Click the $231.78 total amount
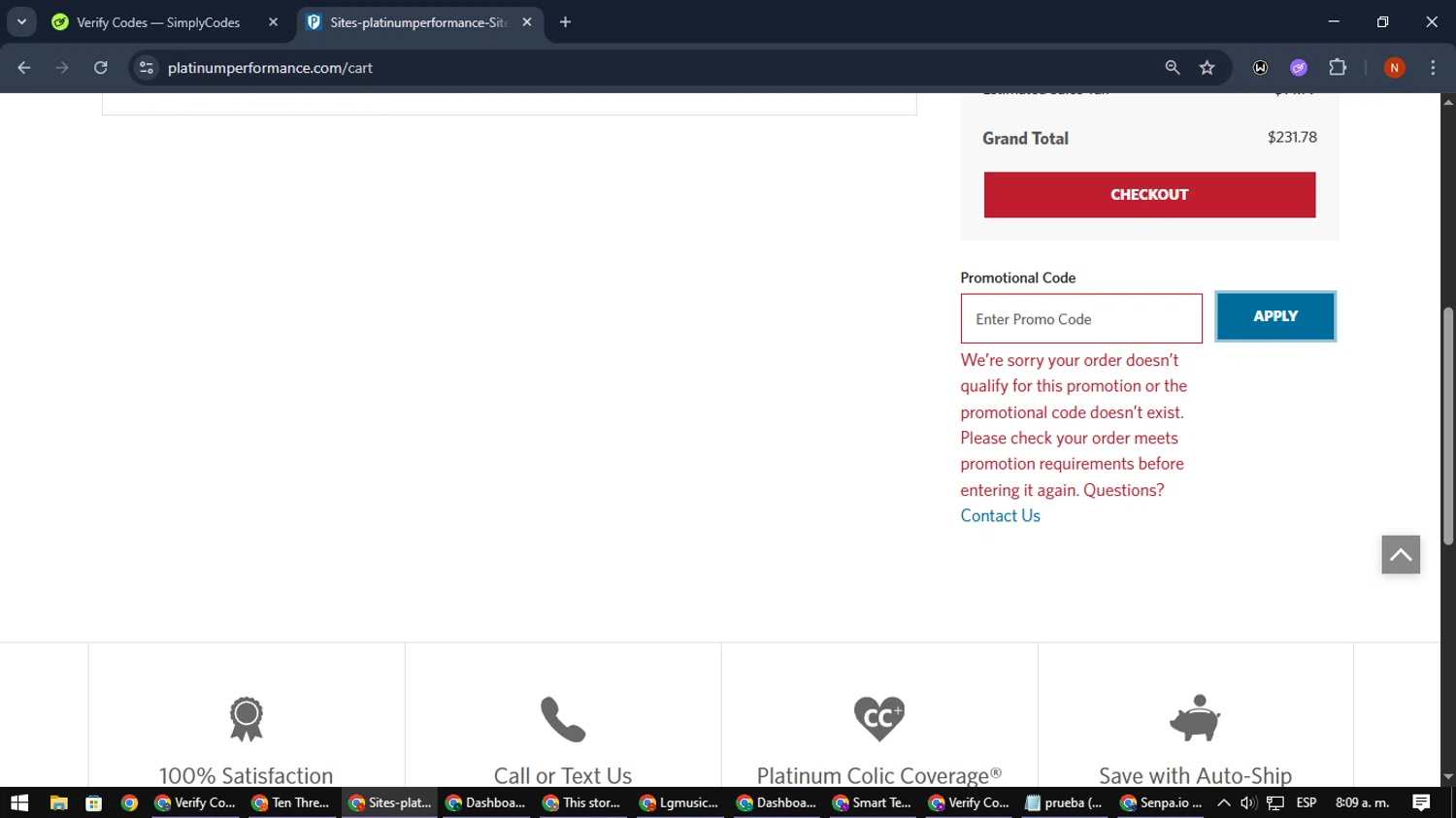 (x=1292, y=137)
